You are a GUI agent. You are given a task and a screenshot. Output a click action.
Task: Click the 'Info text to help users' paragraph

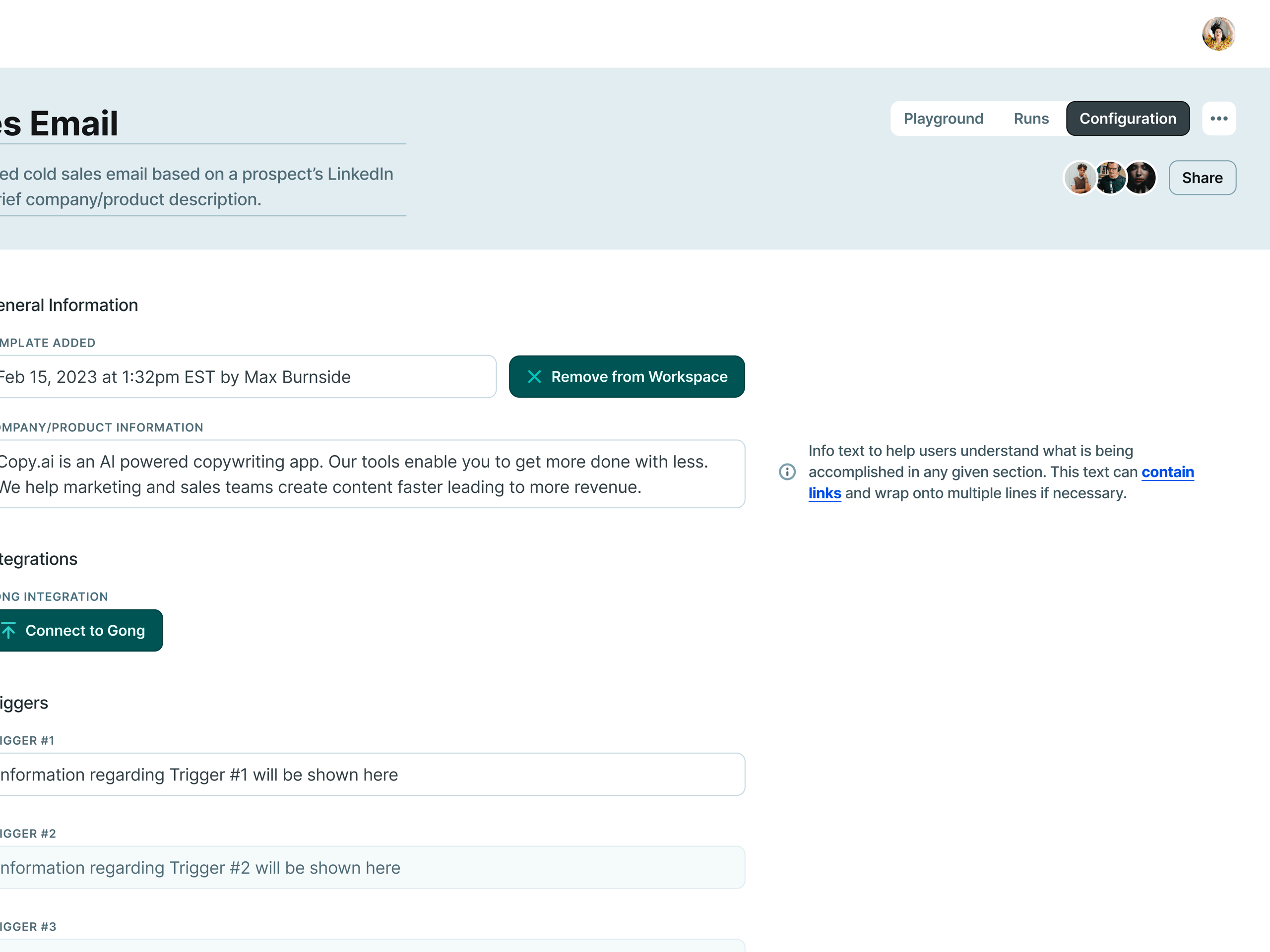point(1001,472)
